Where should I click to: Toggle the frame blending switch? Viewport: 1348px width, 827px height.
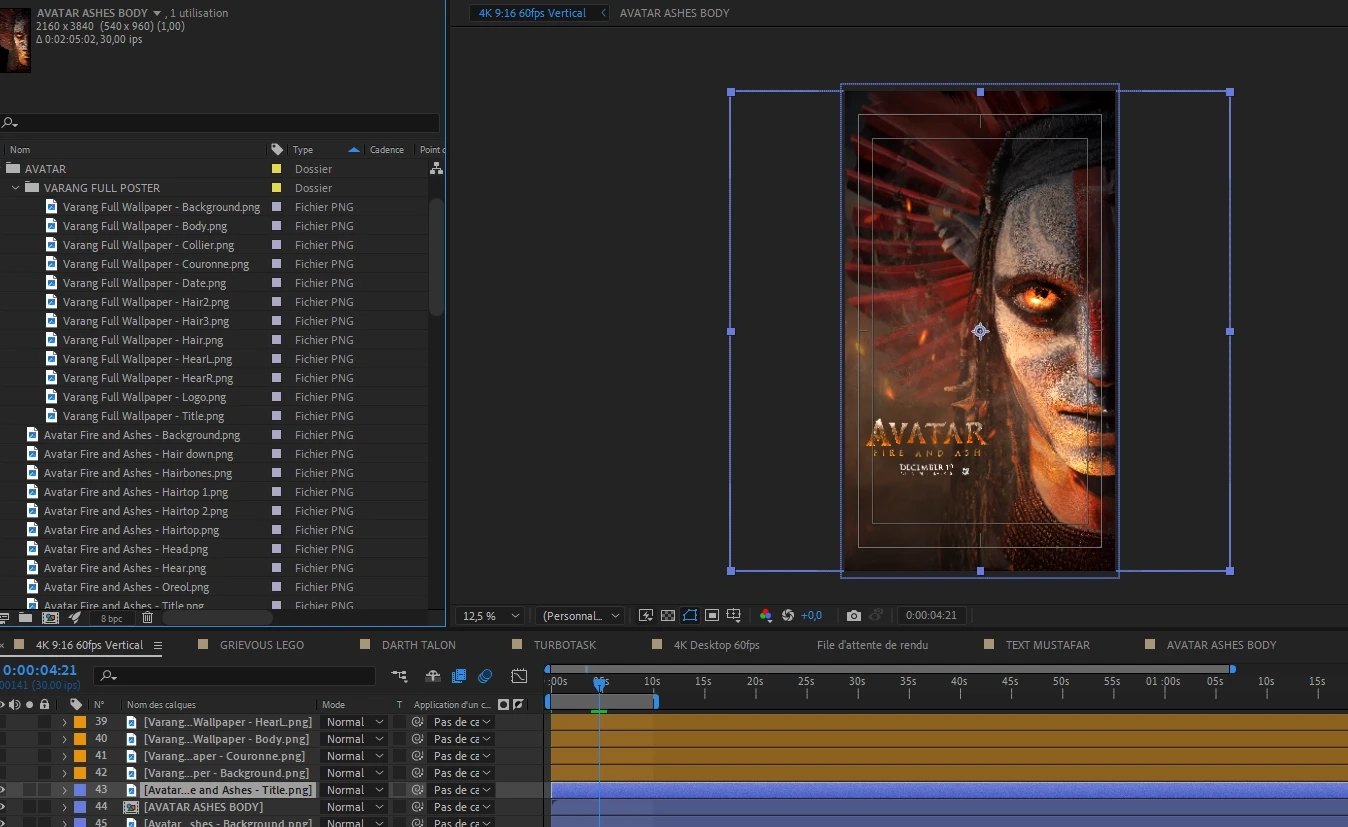(x=459, y=676)
